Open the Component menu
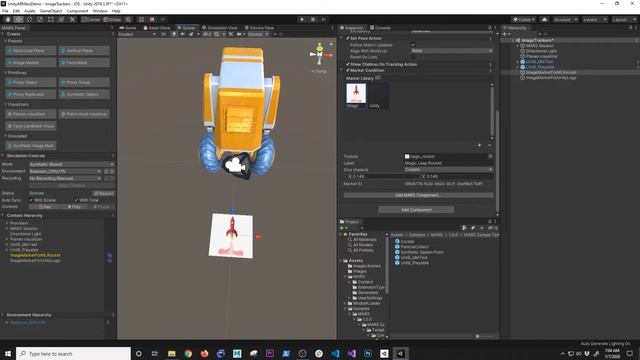This screenshot has width=640, height=360. 77,11
